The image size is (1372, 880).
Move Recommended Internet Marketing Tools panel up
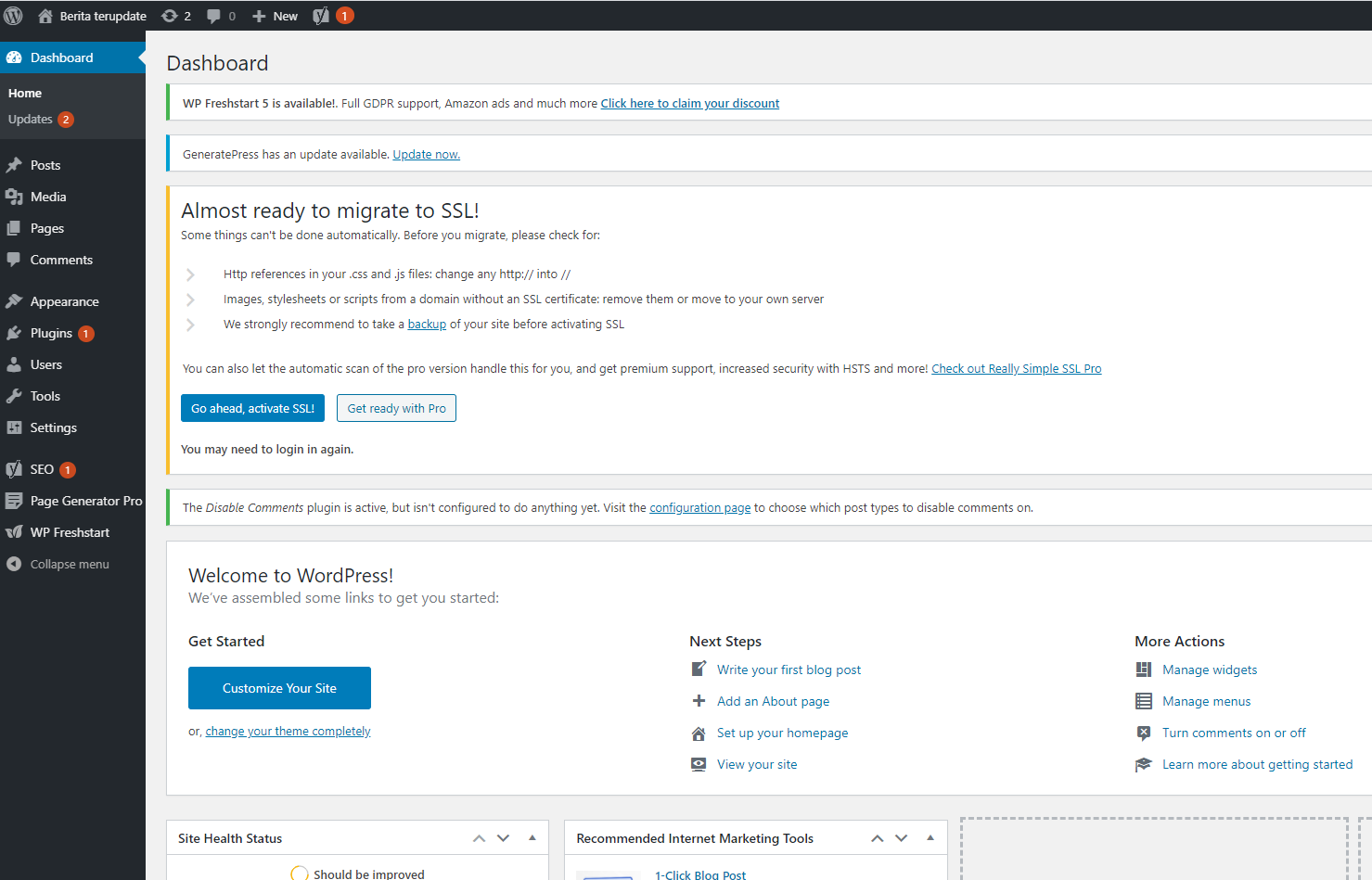tap(877, 838)
